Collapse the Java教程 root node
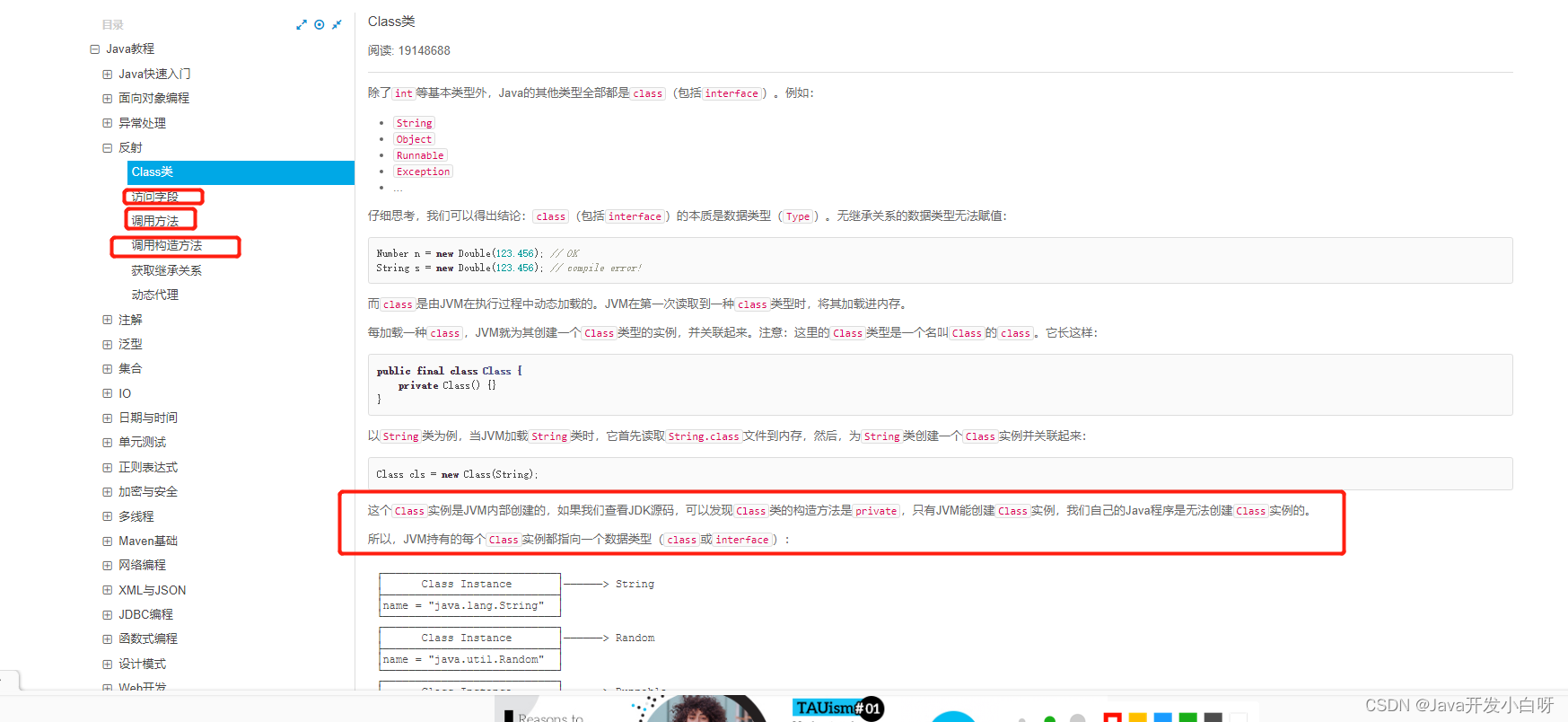Viewport: 1568px width, 722px height. click(94, 49)
